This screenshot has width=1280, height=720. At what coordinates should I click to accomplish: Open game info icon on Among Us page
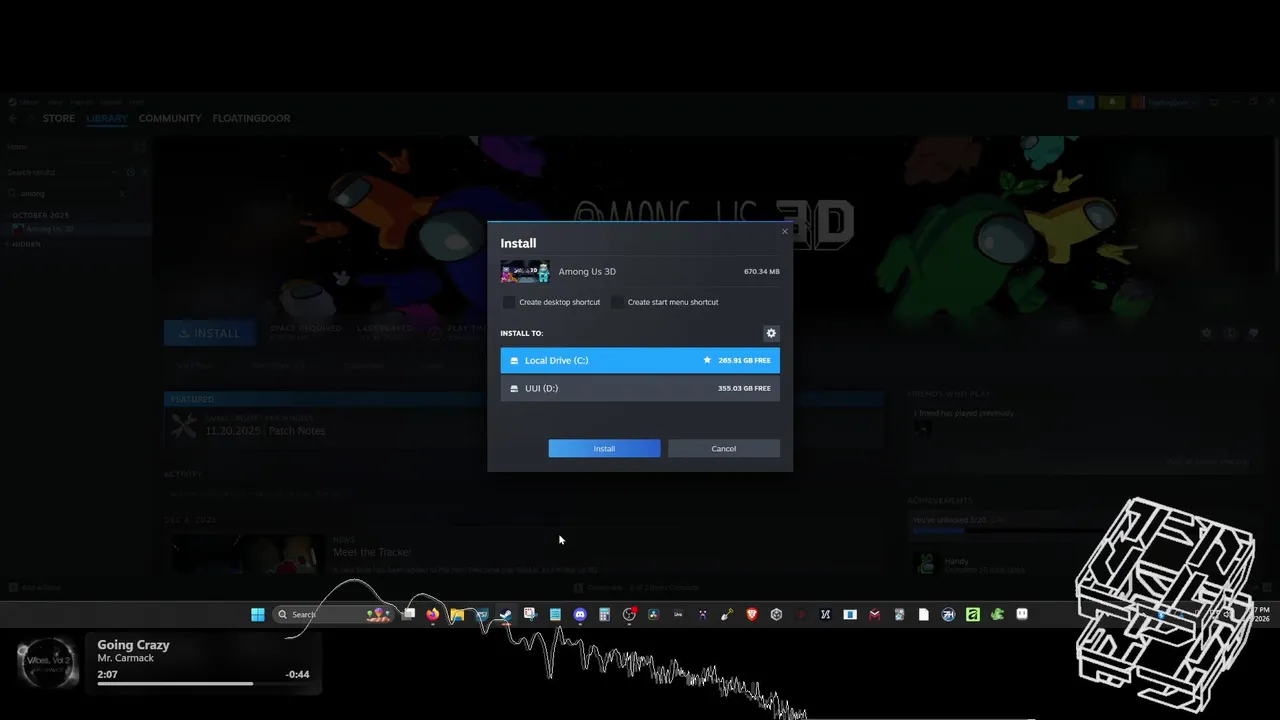pyautogui.click(x=1230, y=333)
